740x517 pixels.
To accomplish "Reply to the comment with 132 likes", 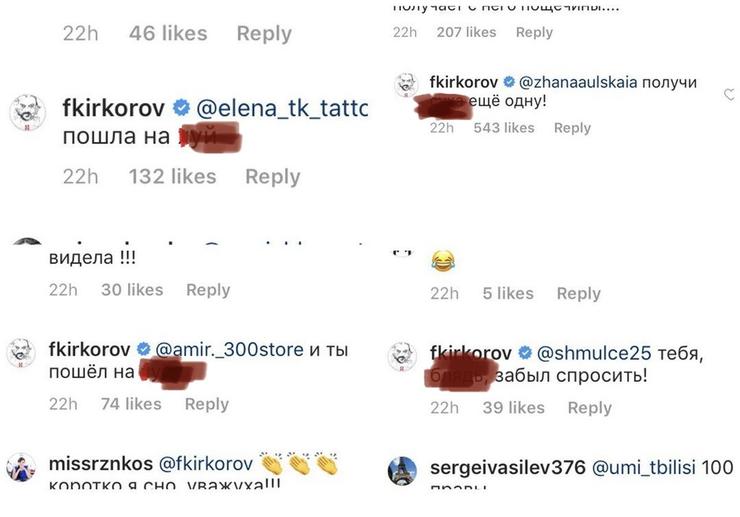I will (x=272, y=176).
